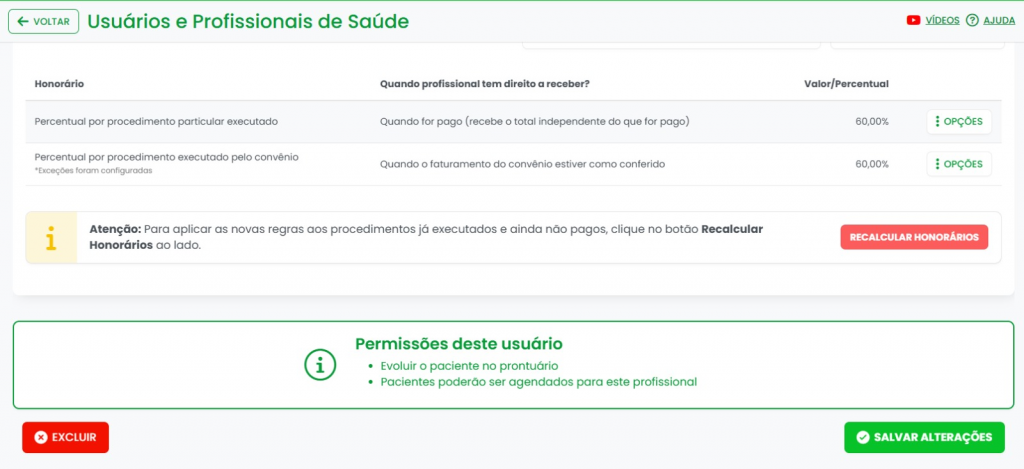Click the yellow attention info icon
The height and width of the screenshot is (469, 1024).
(51, 238)
